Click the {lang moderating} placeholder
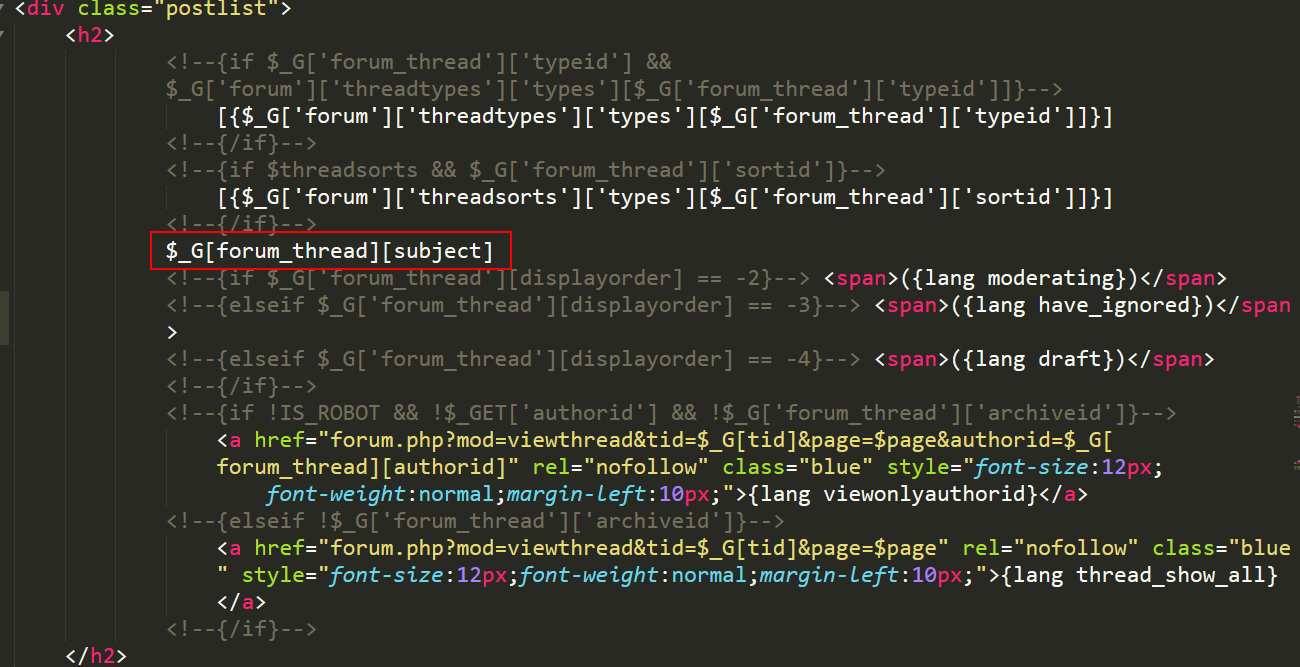Screen dimensions: 1300x667 coord(1014,278)
